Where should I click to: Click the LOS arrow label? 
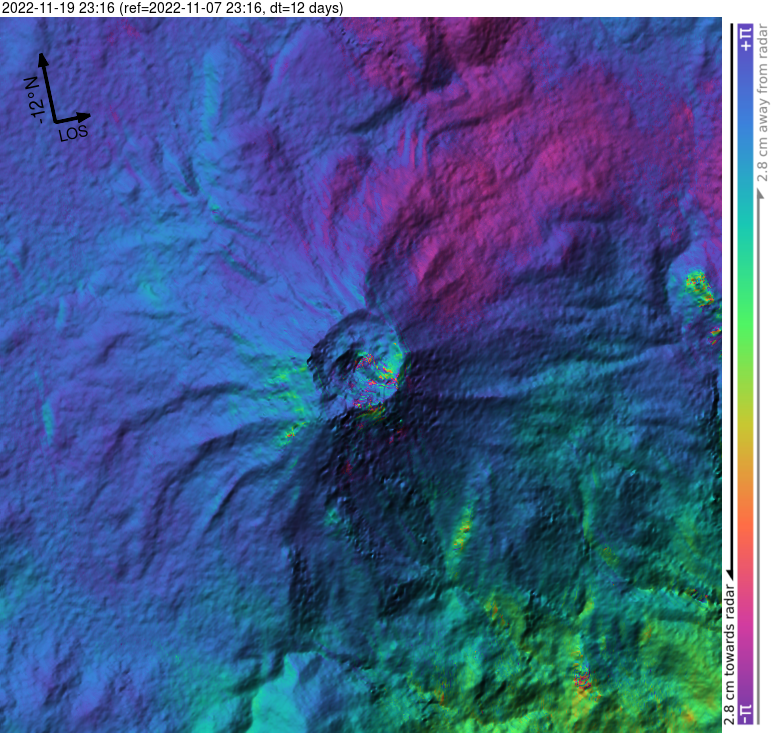point(73,133)
